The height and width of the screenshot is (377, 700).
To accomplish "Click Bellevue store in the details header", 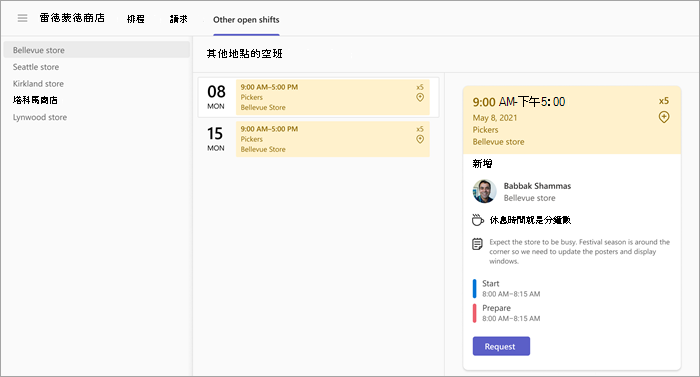I will [x=499, y=142].
